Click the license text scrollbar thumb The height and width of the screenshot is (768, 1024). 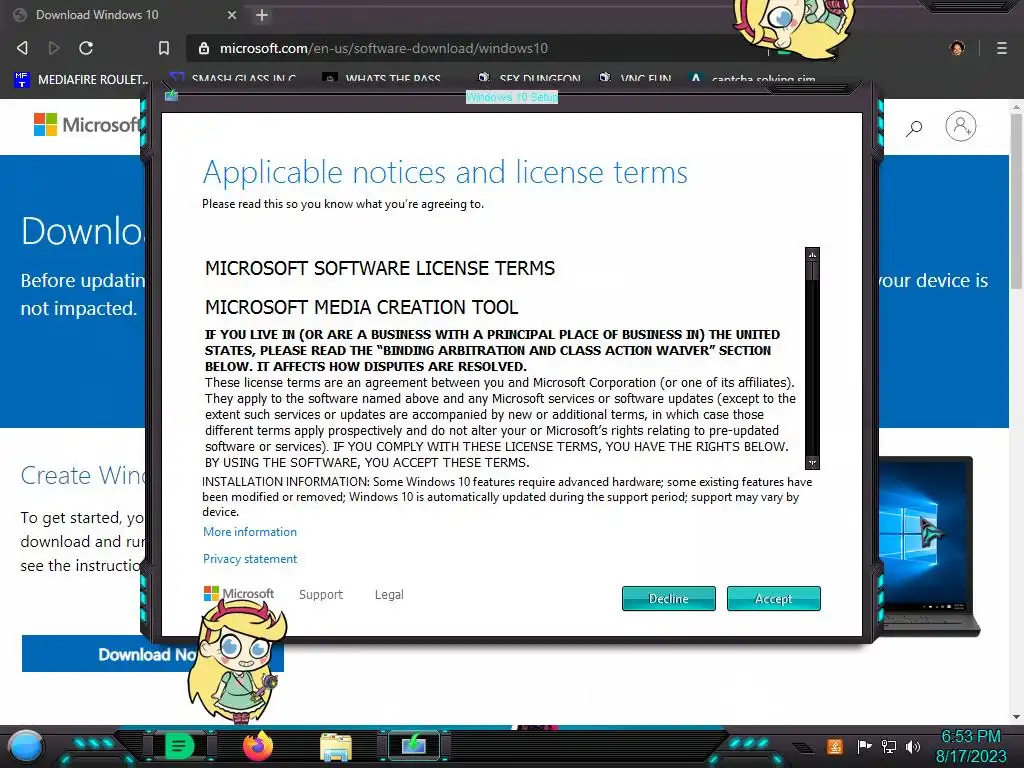[812, 271]
